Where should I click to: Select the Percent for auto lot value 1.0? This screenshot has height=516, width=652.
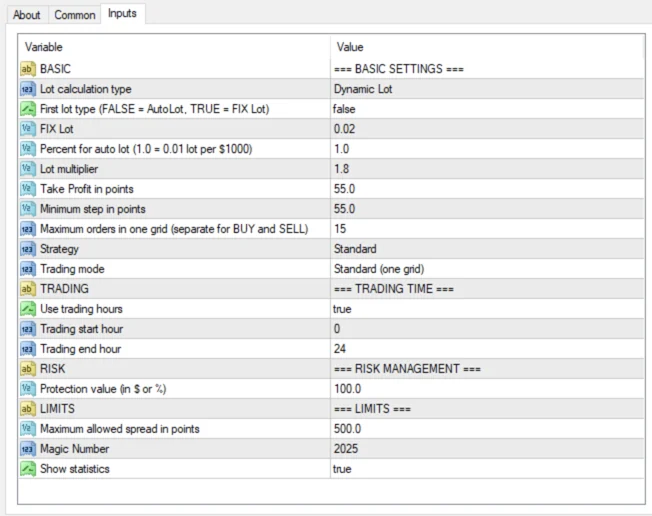[x=487, y=149]
